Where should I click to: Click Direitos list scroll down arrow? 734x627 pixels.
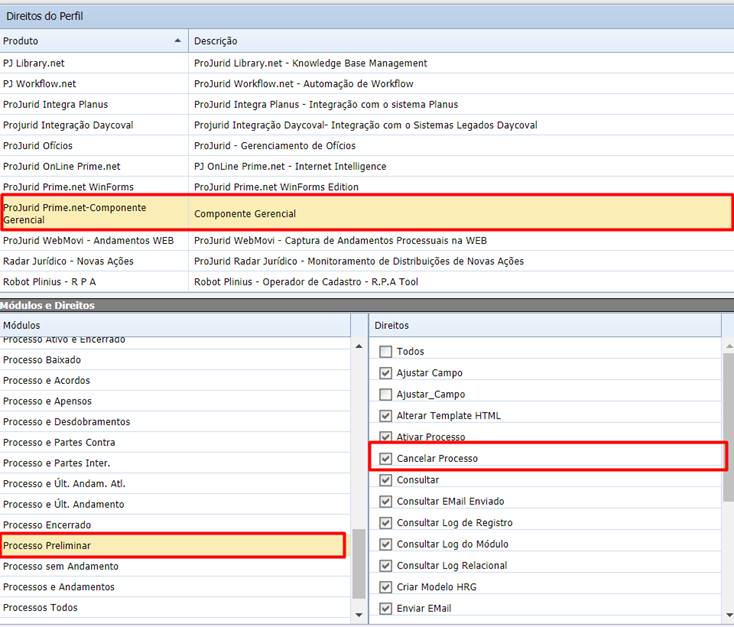click(x=729, y=615)
